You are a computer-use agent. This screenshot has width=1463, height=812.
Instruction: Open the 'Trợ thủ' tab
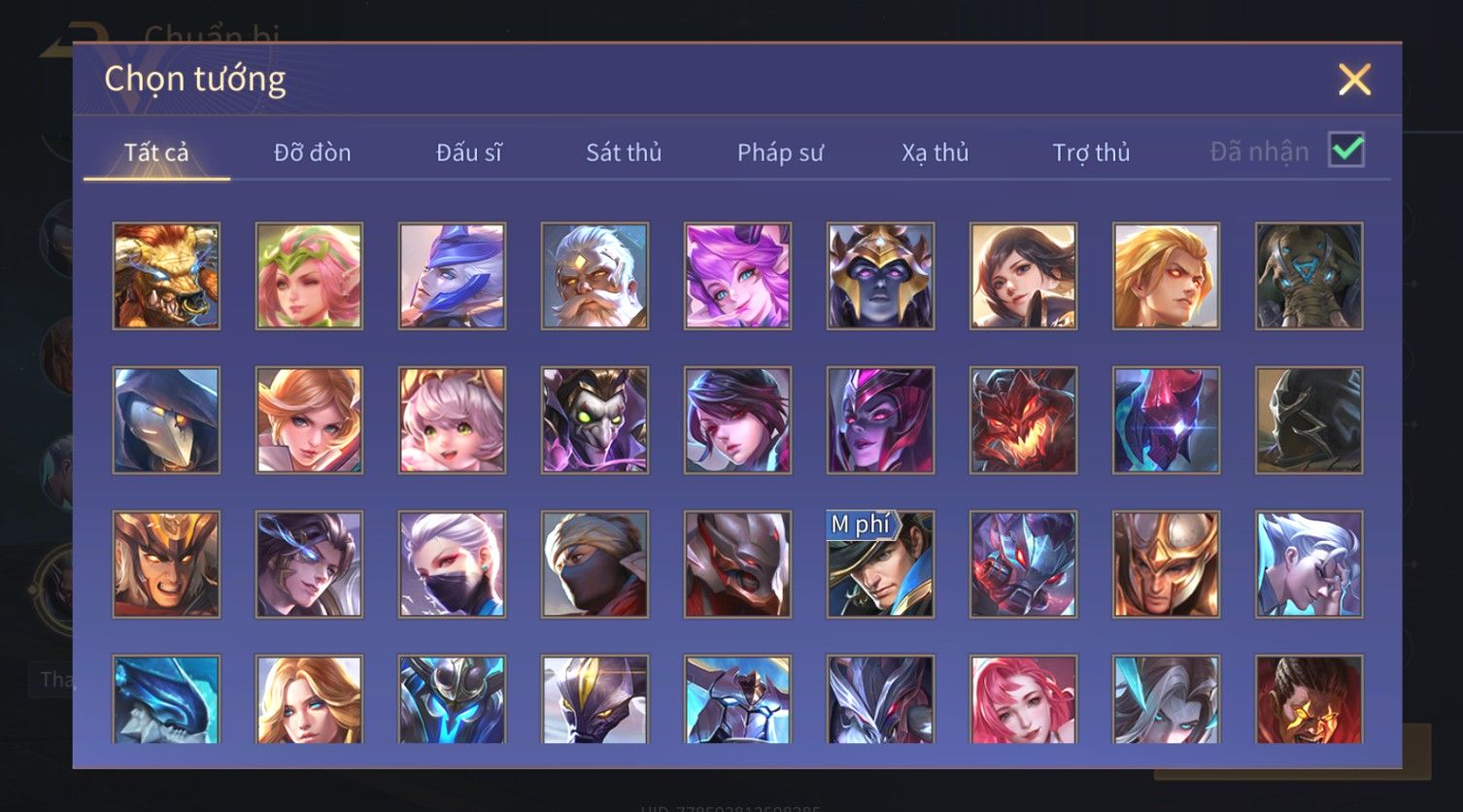(x=1091, y=152)
